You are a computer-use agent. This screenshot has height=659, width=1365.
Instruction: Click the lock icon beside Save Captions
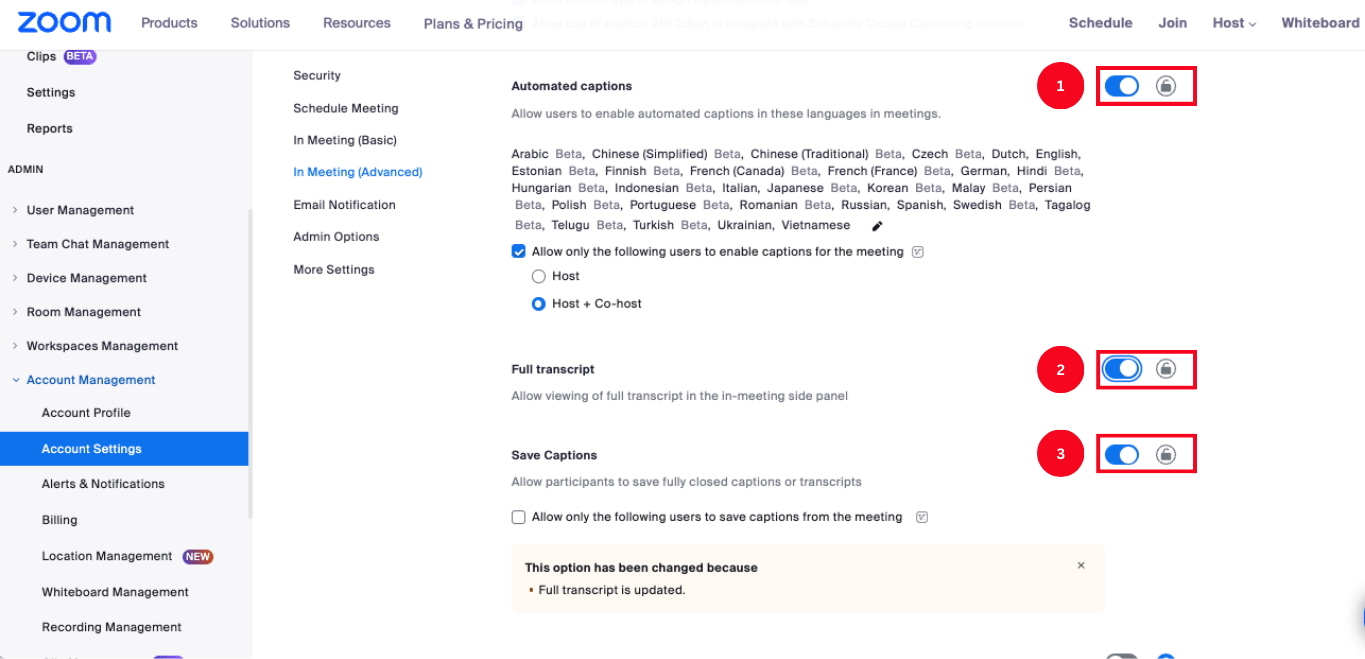(x=1165, y=455)
